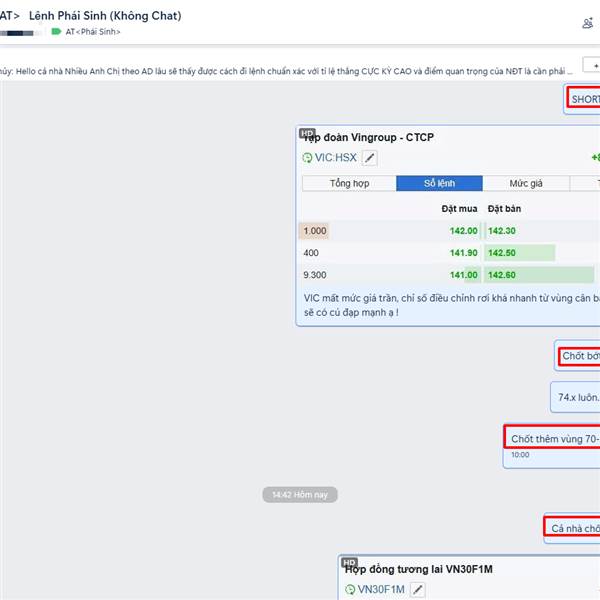Click the green AT<Phái Sinh> tag icon

point(56,31)
